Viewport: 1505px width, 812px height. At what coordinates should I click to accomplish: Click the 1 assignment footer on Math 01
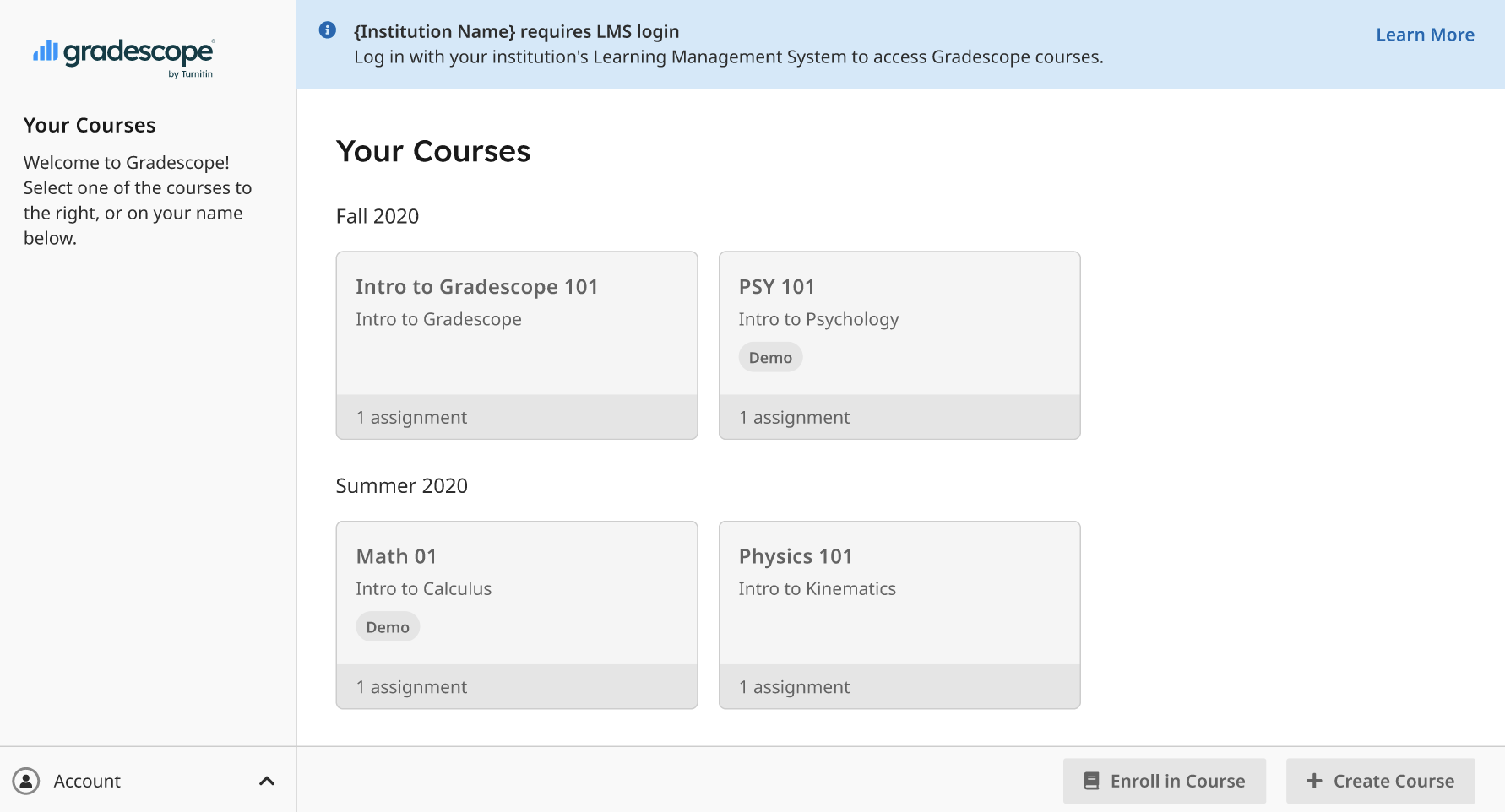[411, 686]
